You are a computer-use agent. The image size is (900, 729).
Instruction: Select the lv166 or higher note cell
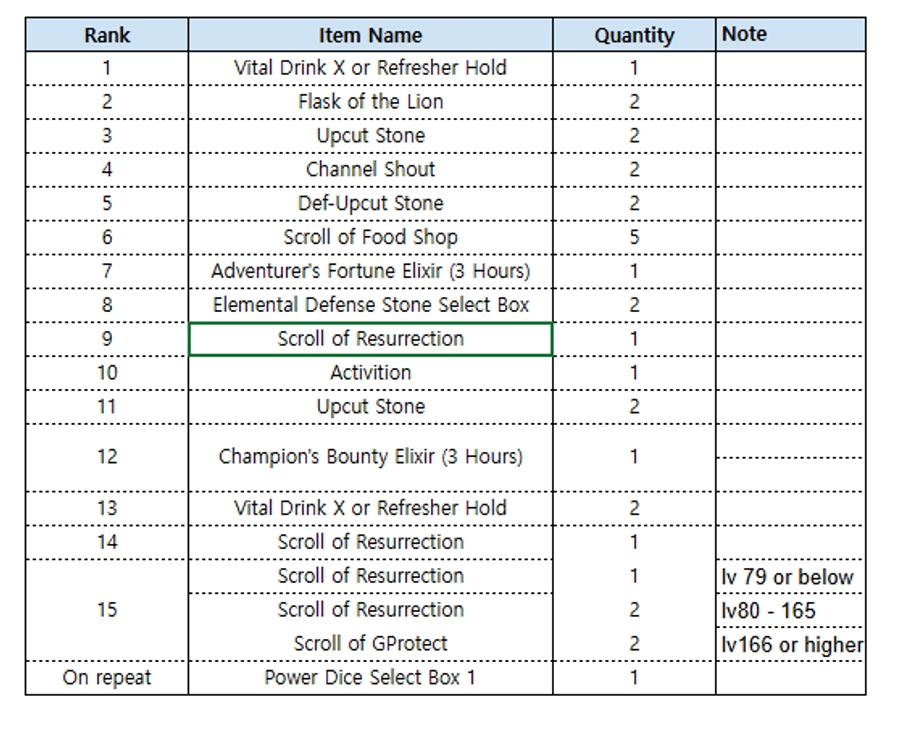point(790,644)
